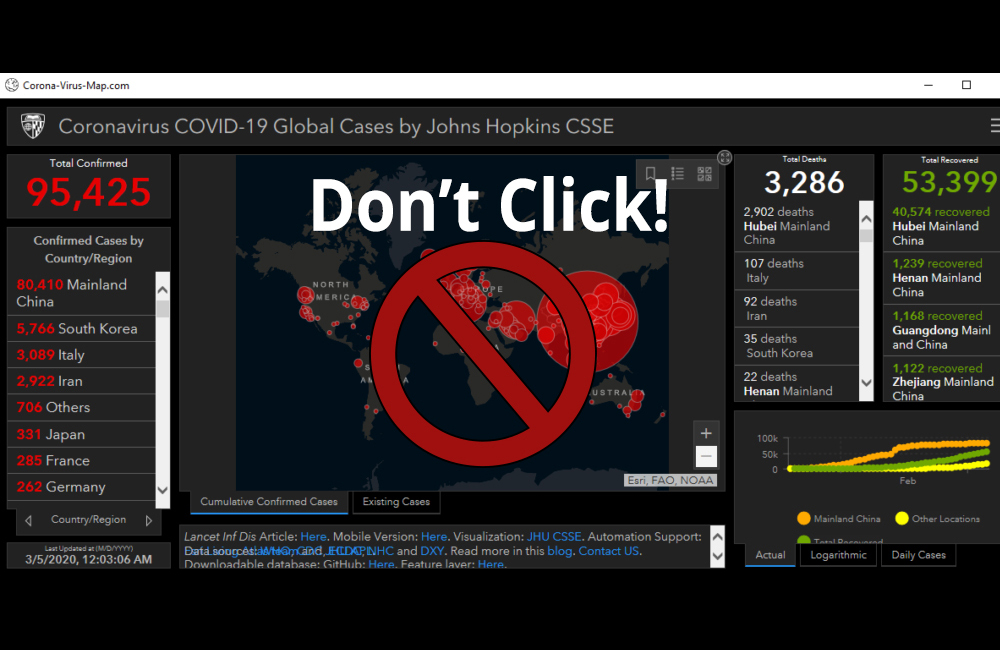Click the Corona-Virus-Map.com window title
Image resolution: width=1000 pixels, height=650 pixels.
76,85
